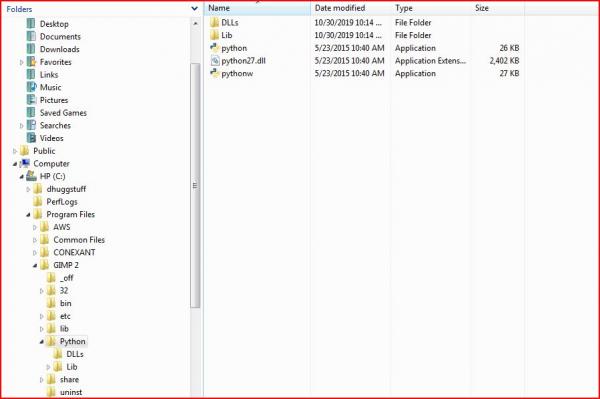Screen dimensions: 600x399
Task: Select the Common Files tree folder
Action: tap(79, 240)
